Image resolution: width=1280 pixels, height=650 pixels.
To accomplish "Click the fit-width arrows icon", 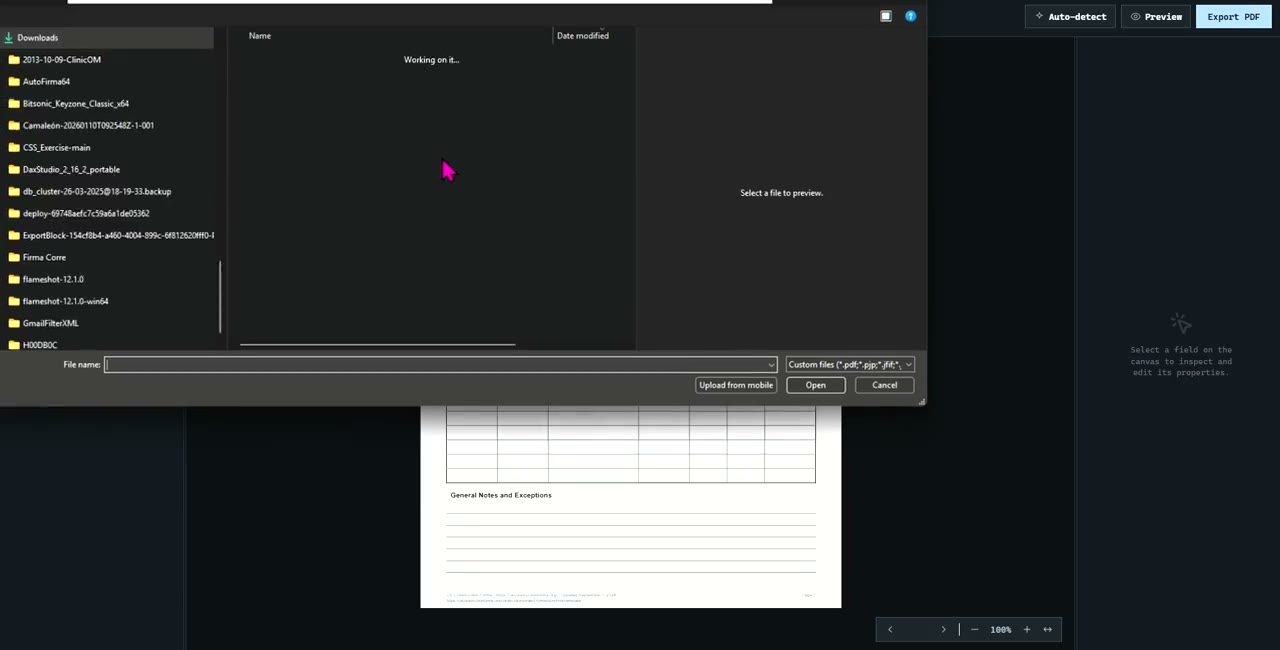I will pyautogui.click(x=1048, y=630).
